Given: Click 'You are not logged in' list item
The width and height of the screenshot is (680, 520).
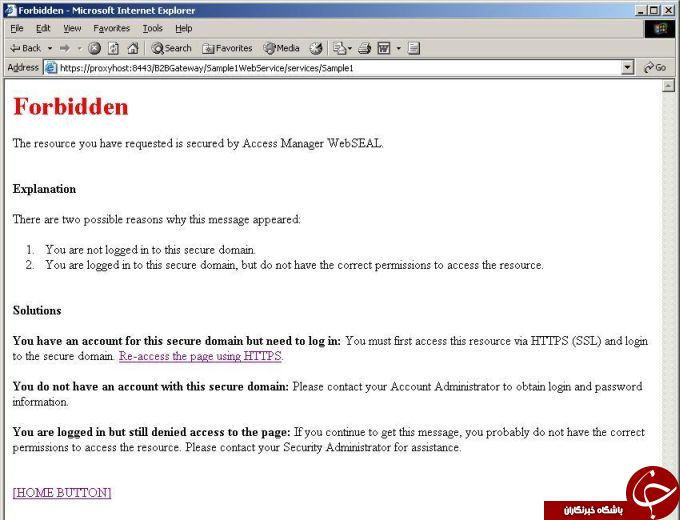Looking at the screenshot, I should (x=150, y=250).
